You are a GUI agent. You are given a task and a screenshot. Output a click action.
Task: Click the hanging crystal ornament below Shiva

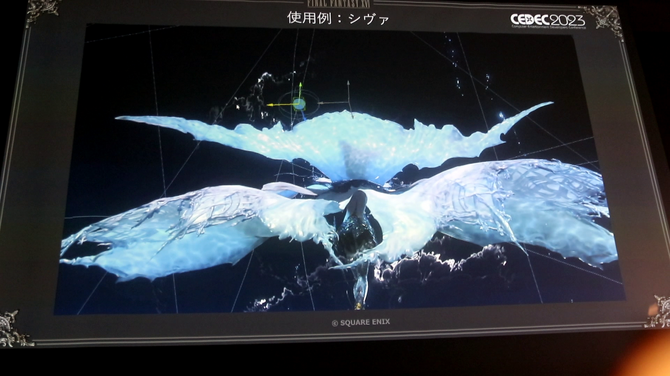click(360, 286)
